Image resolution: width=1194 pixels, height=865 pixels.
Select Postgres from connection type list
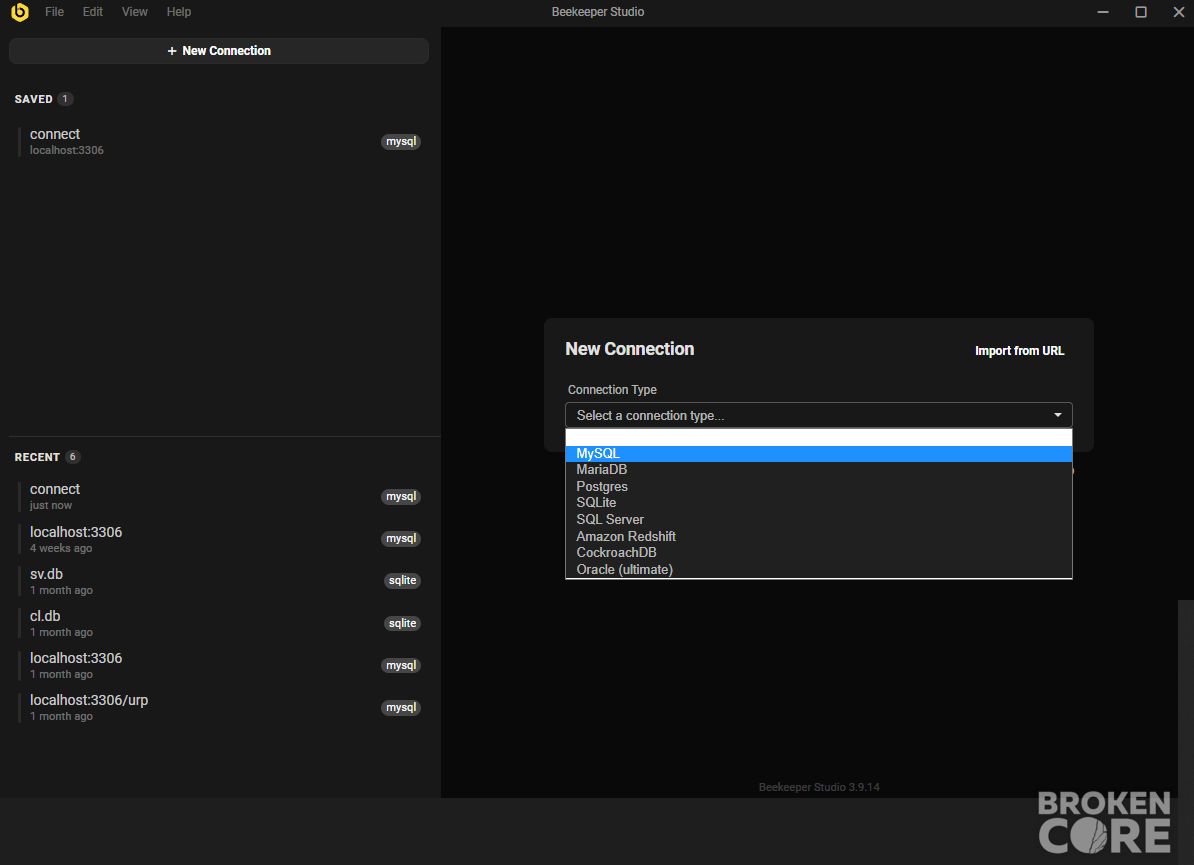pyautogui.click(x=819, y=487)
